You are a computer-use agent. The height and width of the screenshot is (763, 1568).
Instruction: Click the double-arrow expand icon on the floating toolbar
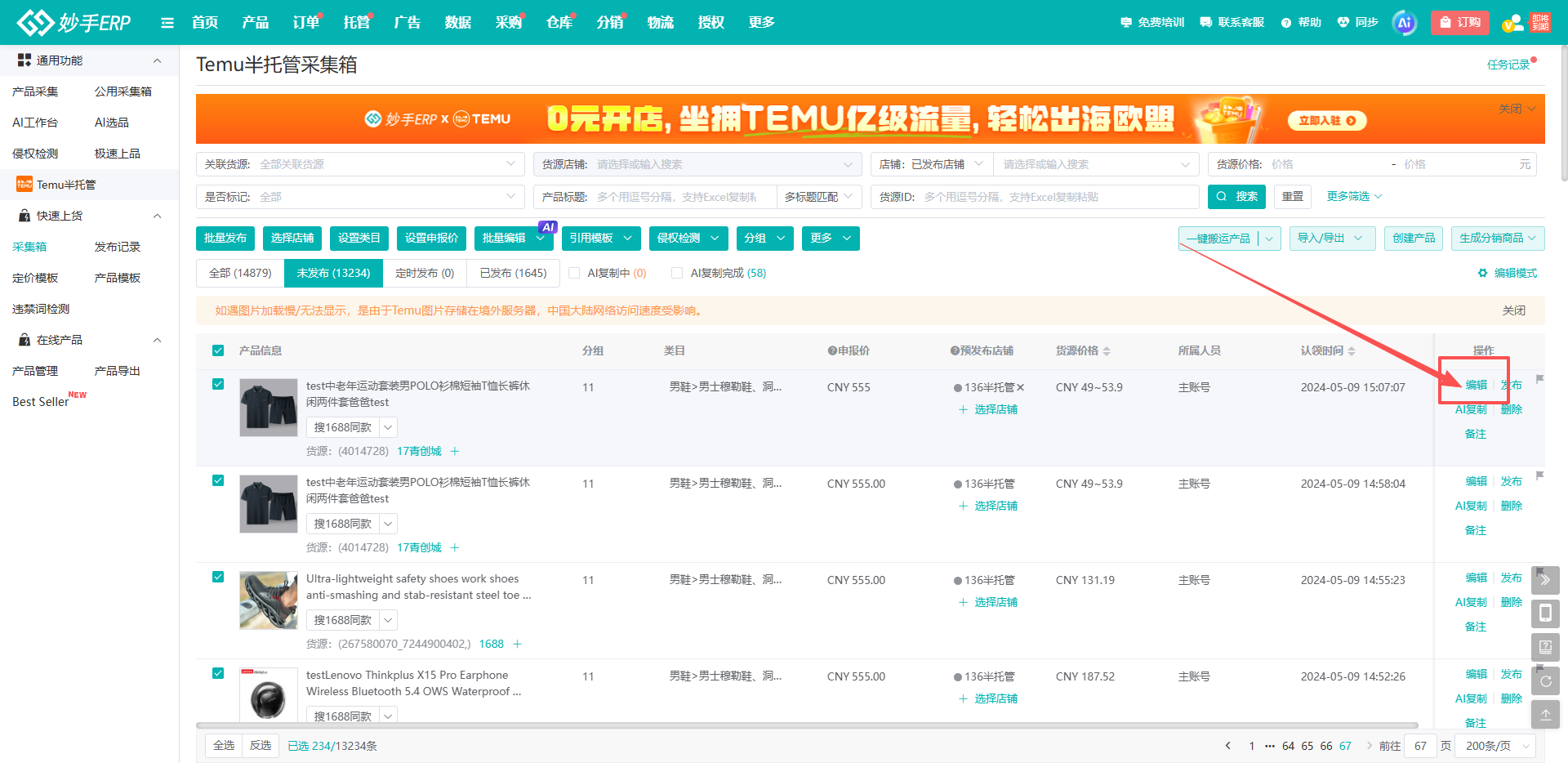[1545, 580]
